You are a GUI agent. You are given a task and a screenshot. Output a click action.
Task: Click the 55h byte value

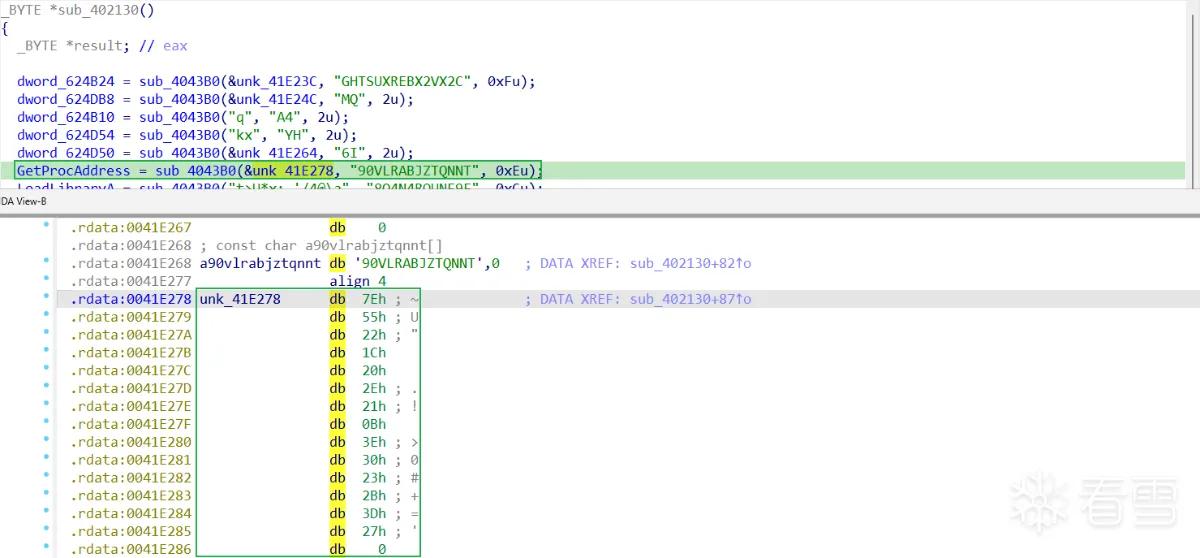tap(376, 317)
